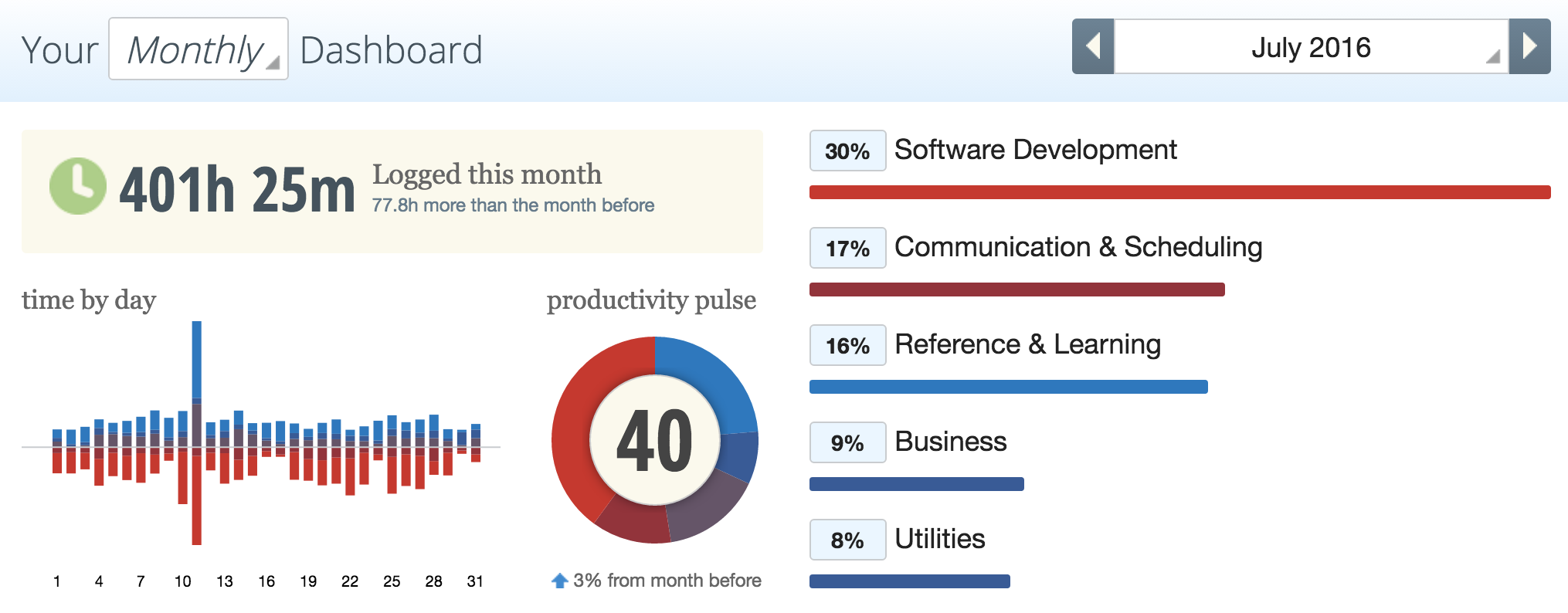Open the July 2016 date selector
The image size is (1568, 613).
point(1311,47)
